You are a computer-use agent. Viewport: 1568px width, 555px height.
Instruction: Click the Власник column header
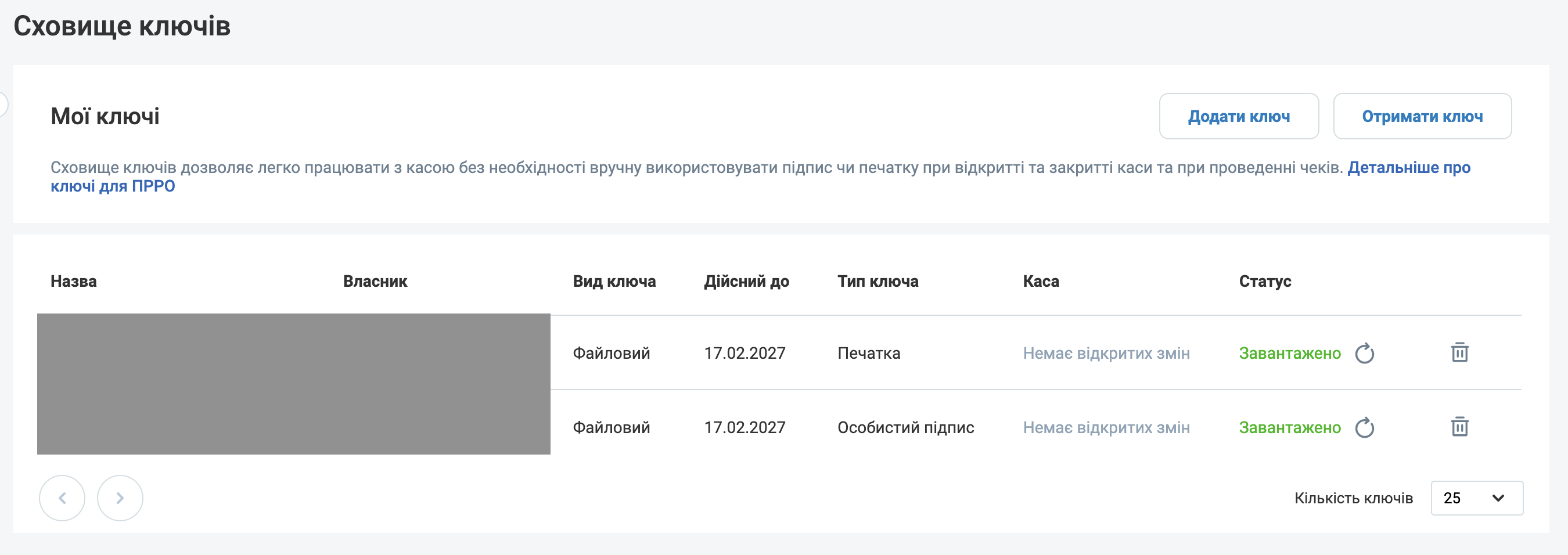[x=375, y=281]
